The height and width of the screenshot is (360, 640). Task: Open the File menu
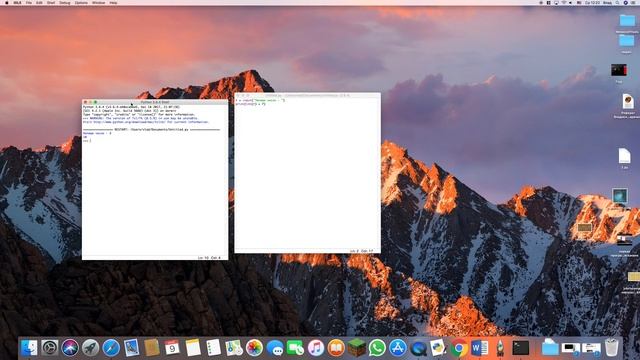point(29,2)
